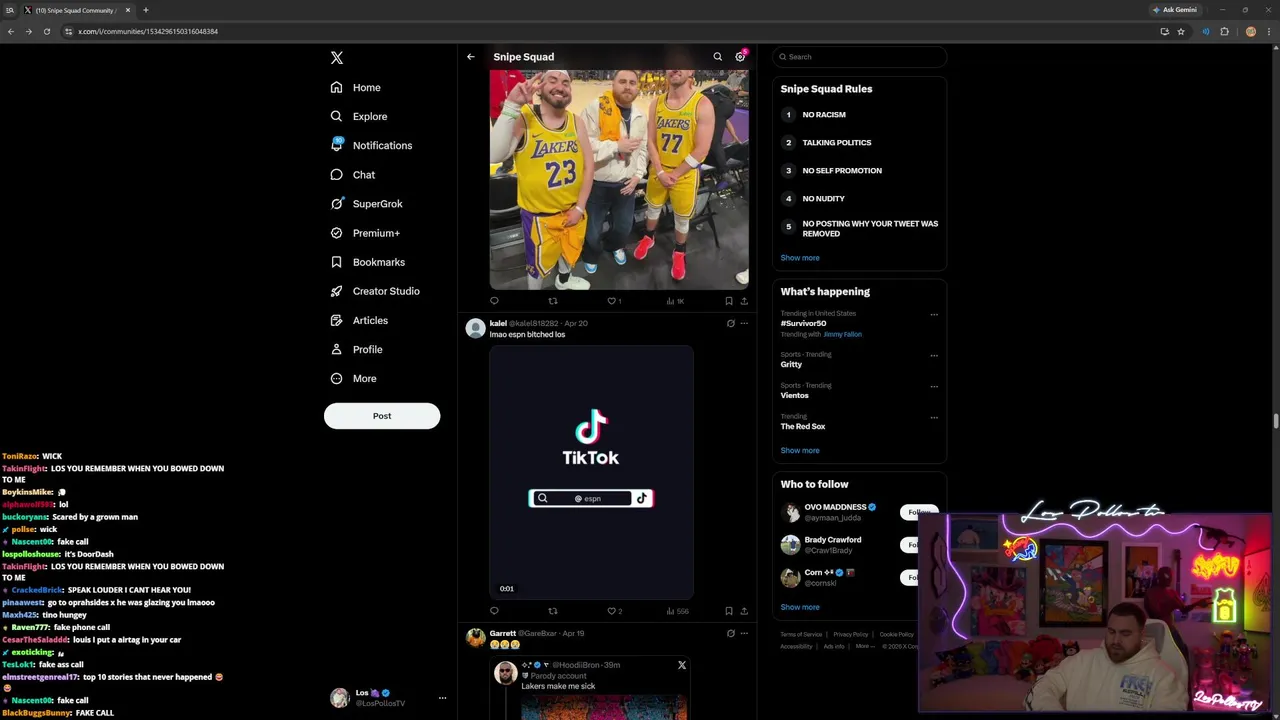Click the browser address bar URL
Viewport: 1280px width, 720px height.
click(148, 32)
